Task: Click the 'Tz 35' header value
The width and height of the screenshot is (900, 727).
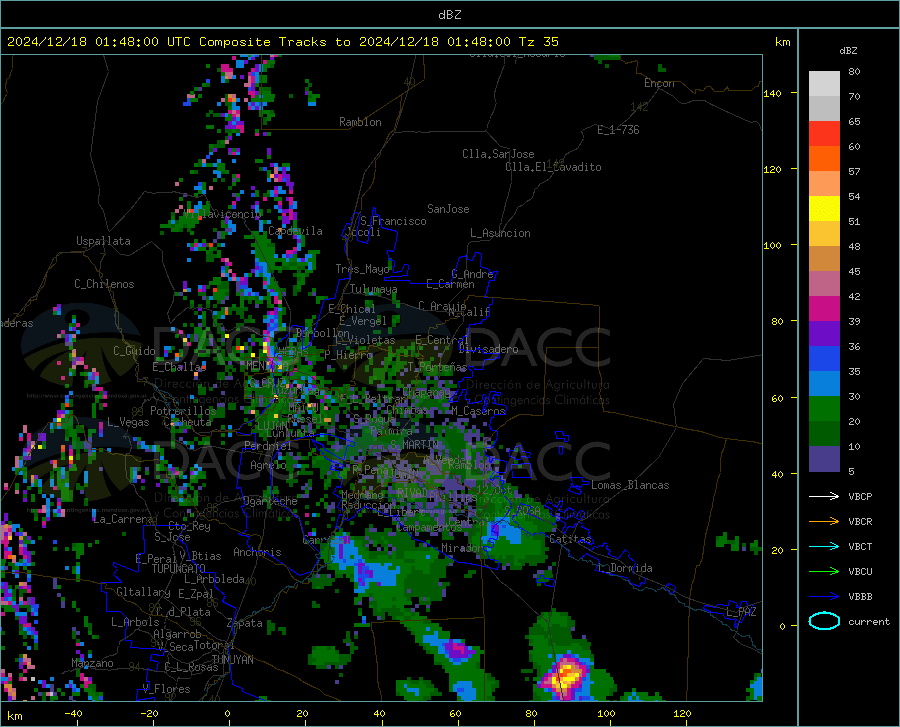Action: tap(538, 42)
